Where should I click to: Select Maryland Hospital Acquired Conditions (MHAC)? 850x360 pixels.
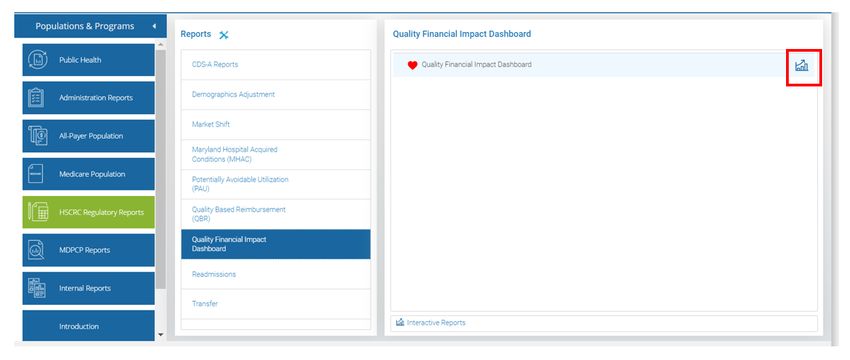[276, 155]
